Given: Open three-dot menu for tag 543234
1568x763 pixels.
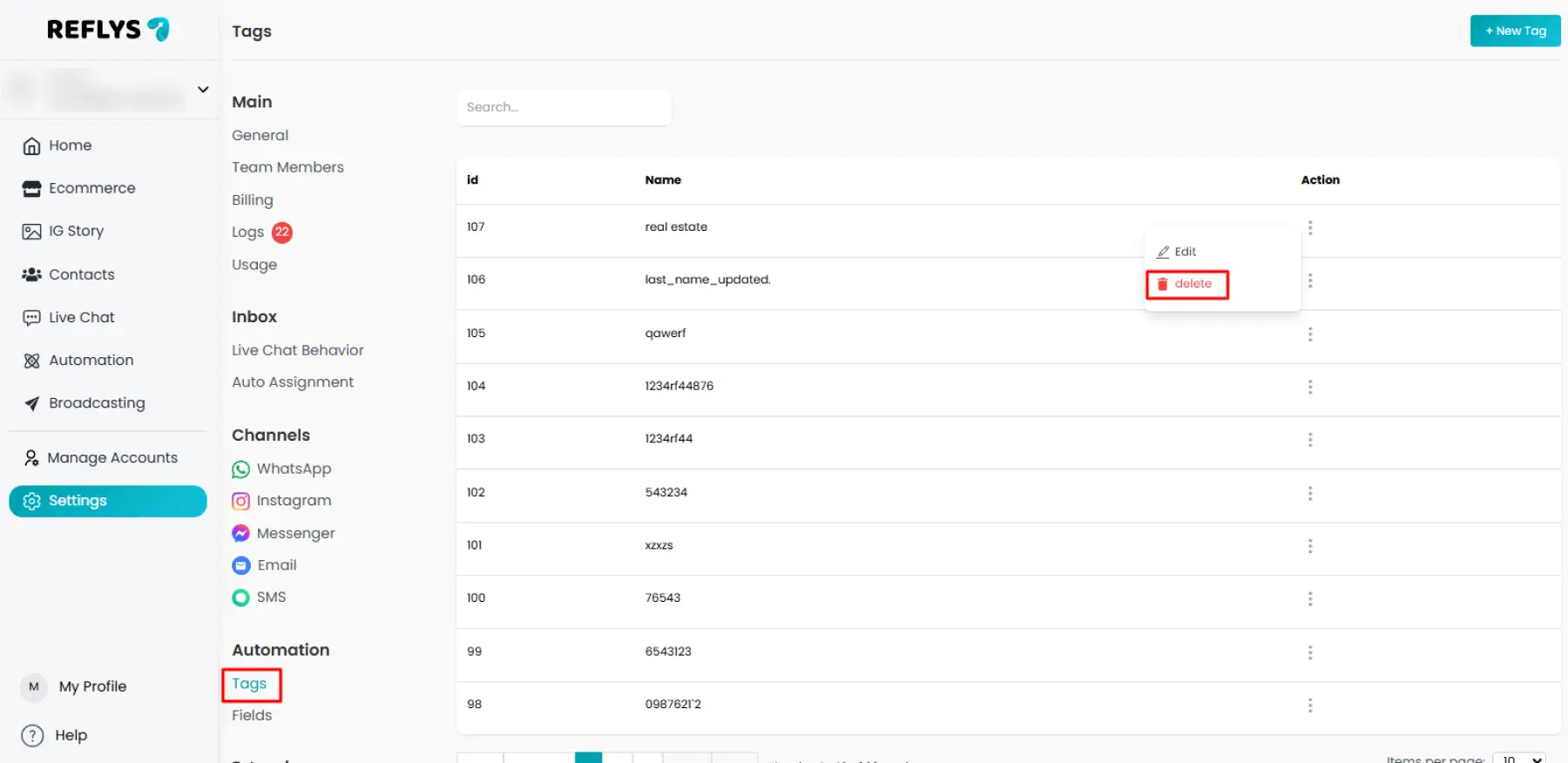Looking at the screenshot, I should (x=1309, y=494).
